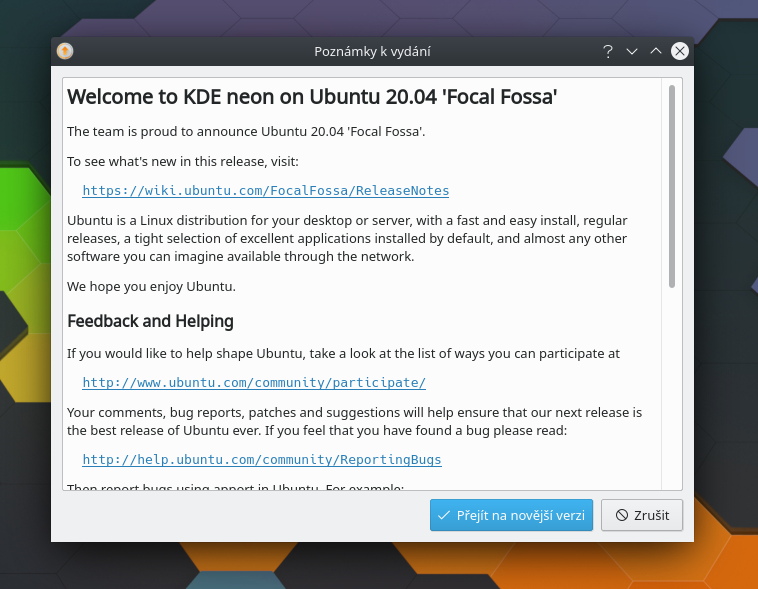Screen dimensions: 758x589
Task: Click the Přejít na novější verzi button
Action: click(511, 515)
